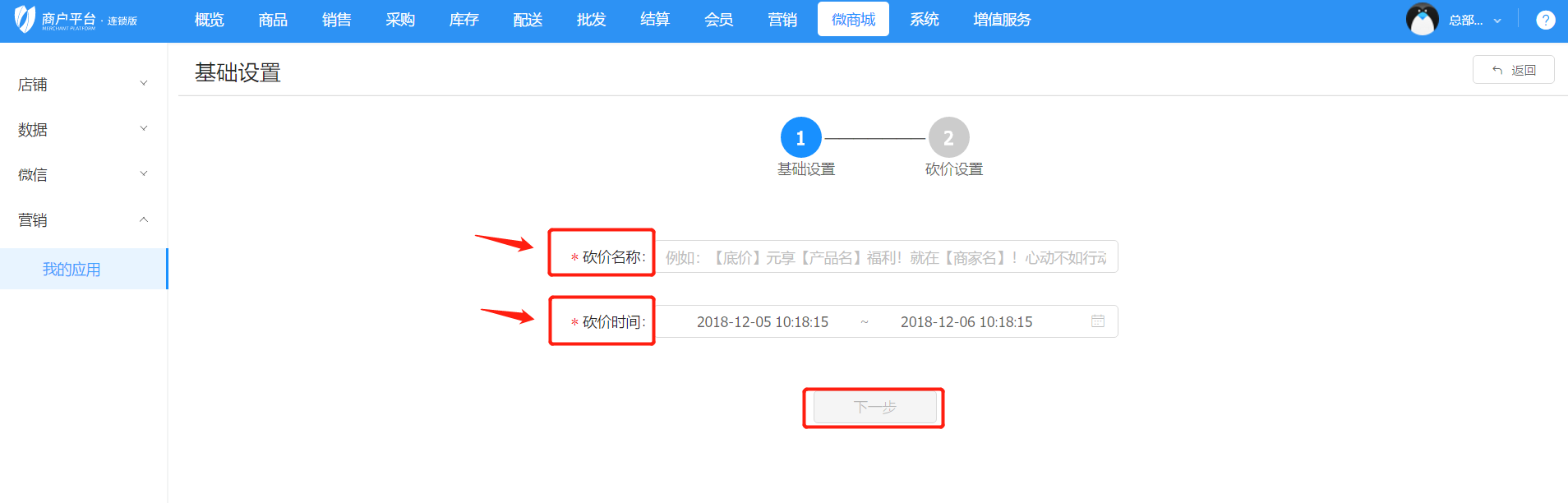Screen dimensions: 1568x503
Task: Open the 商品 menu
Action: coord(273,20)
